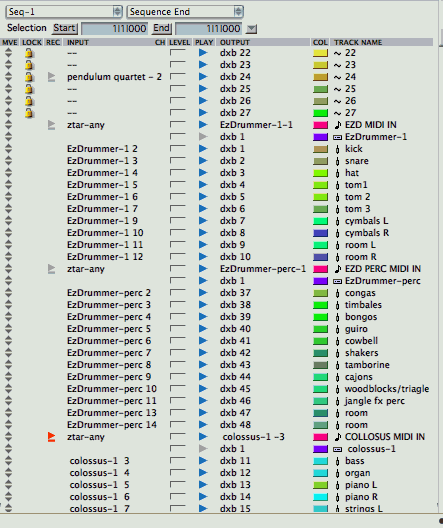Change input EzDrummer-perc 10
The height and width of the screenshot is (528, 443).
pos(112,389)
